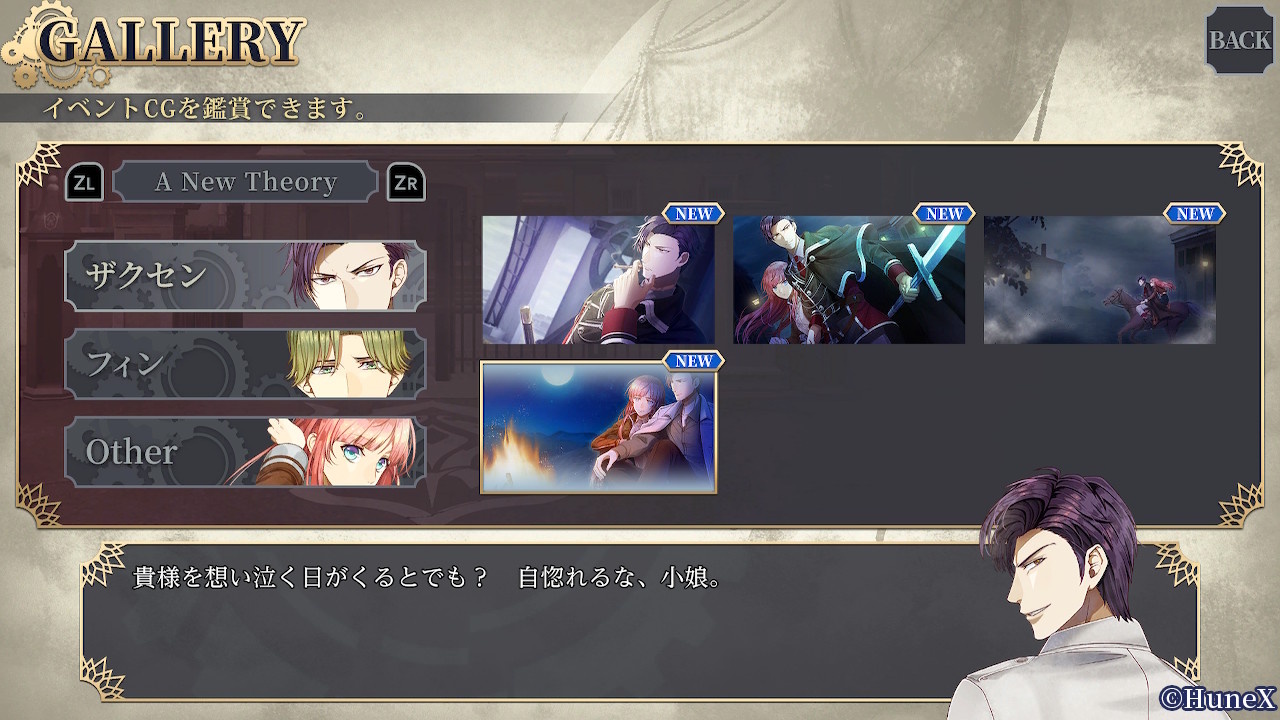This screenshot has height=720, width=1280.
Task: View the foggy night horseback rider CG
Action: [1100, 280]
